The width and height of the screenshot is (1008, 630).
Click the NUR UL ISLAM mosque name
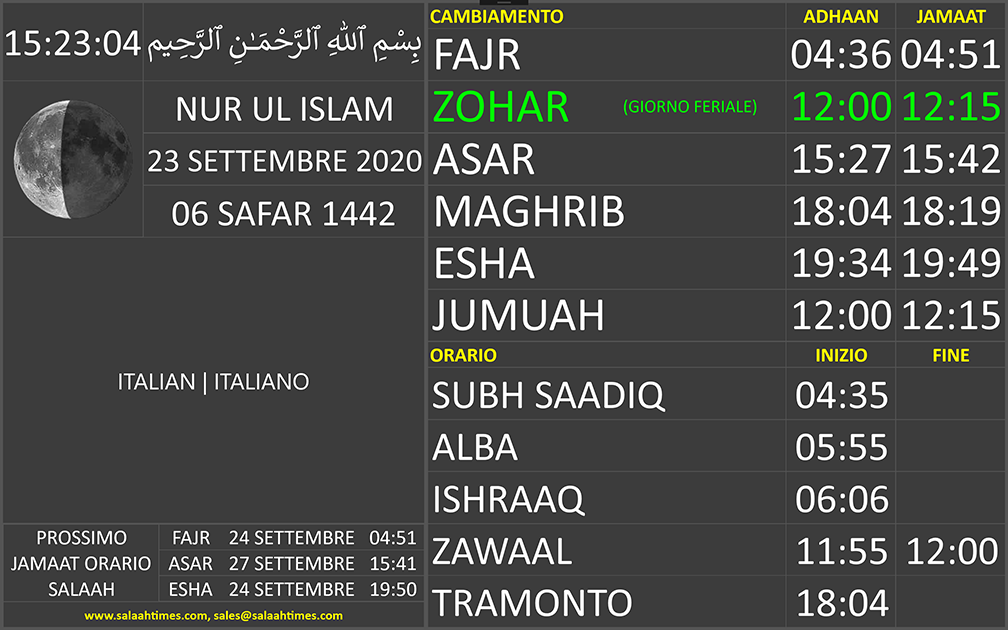click(x=284, y=108)
